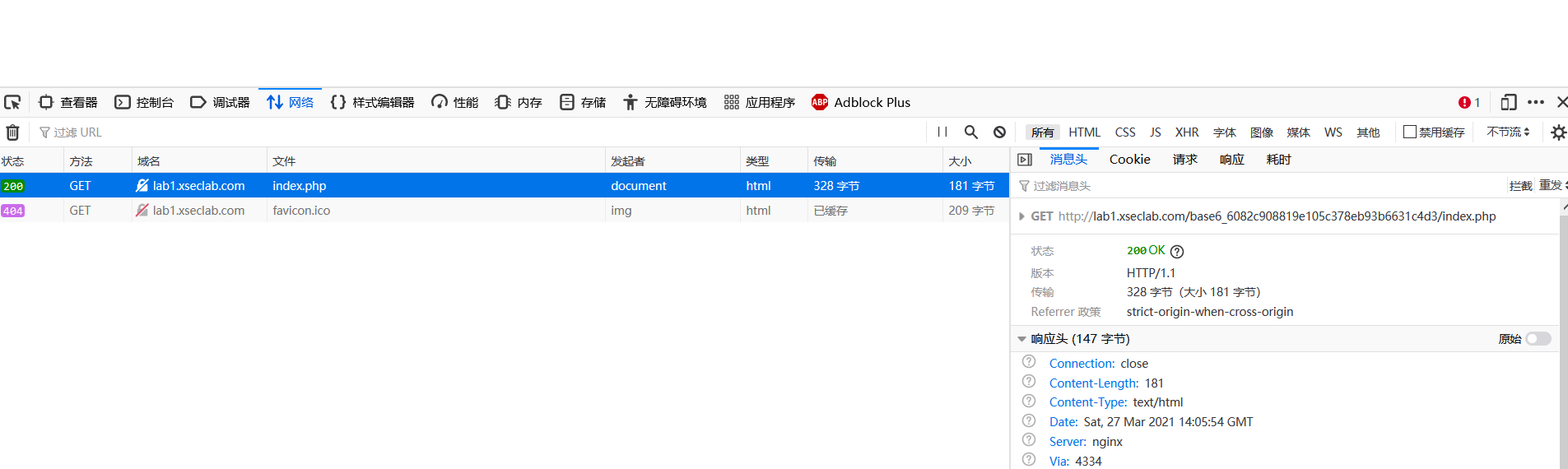Switch to the 性能 performance tab

click(455, 102)
